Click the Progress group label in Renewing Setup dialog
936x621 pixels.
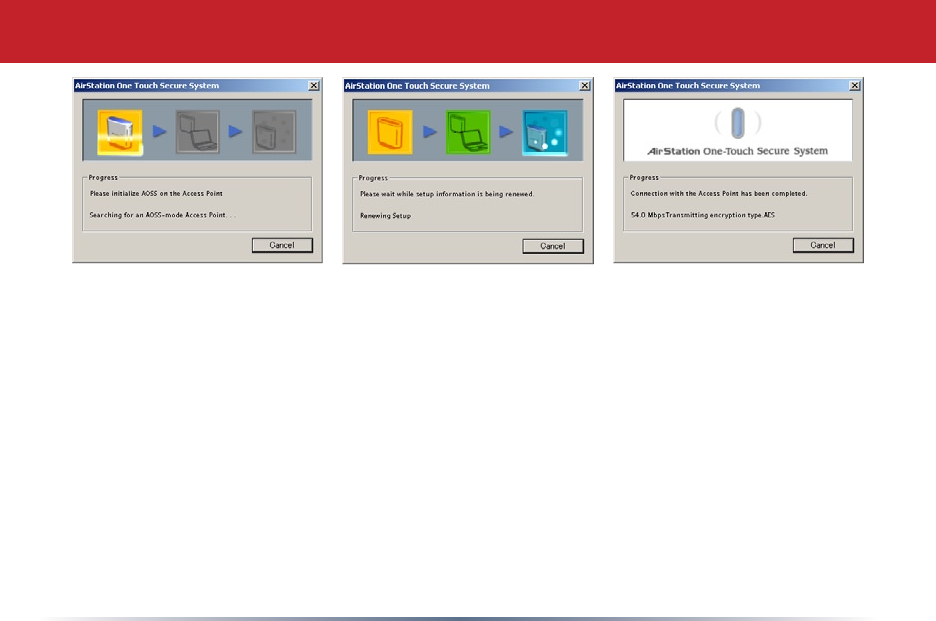click(x=373, y=178)
